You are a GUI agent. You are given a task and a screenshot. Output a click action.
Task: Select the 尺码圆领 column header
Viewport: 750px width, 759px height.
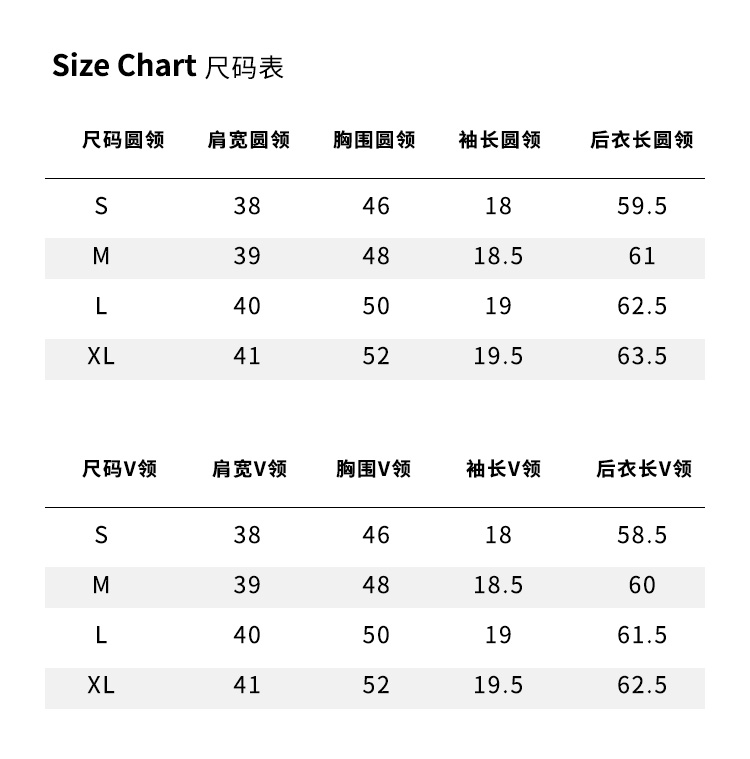[x=123, y=140]
